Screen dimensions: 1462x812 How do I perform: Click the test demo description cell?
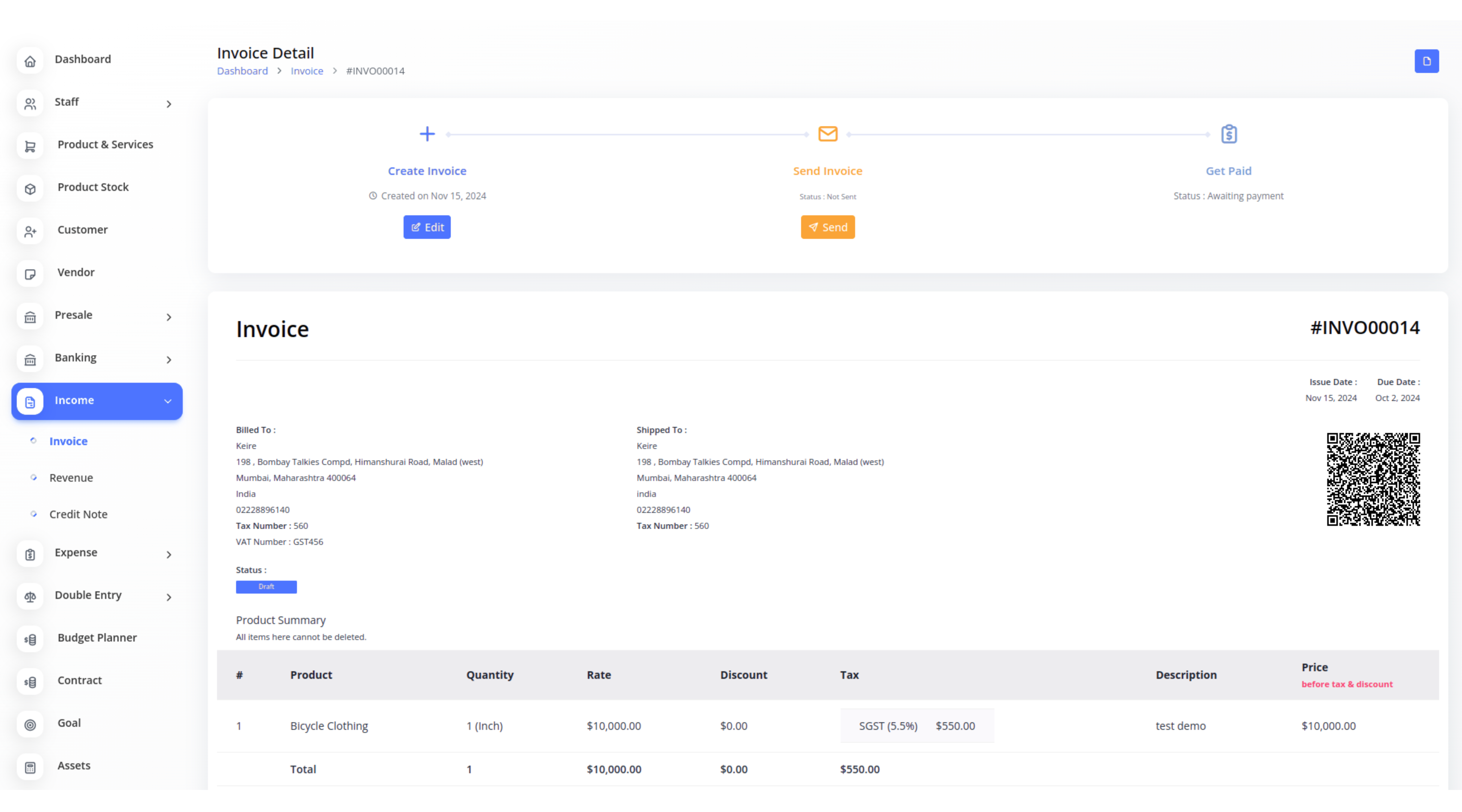pos(1181,726)
